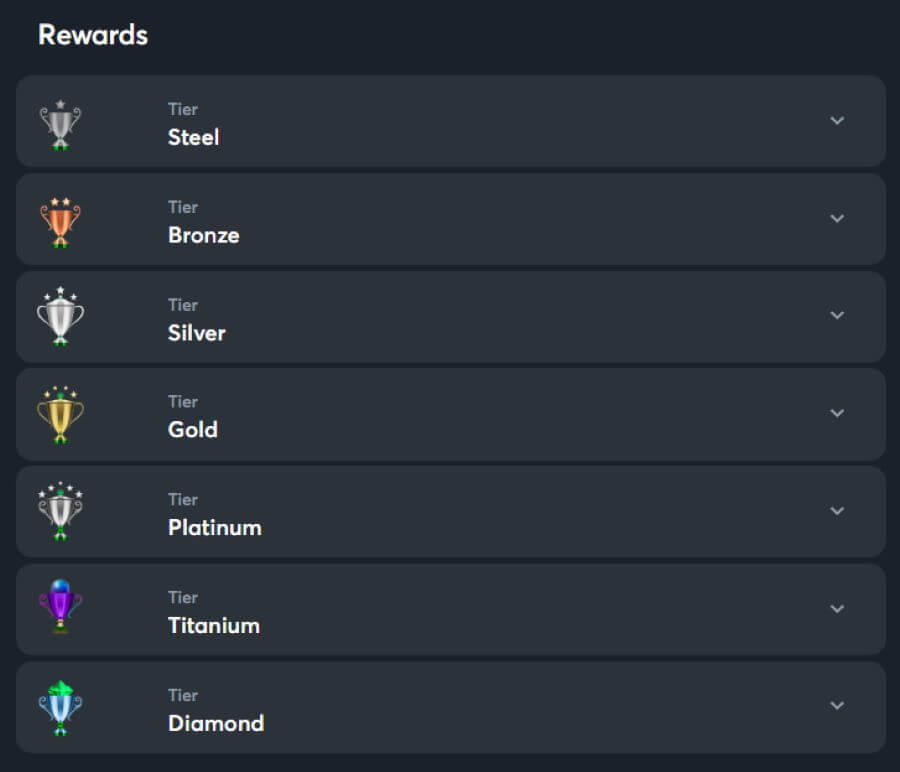Click the Platinum tier name text
This screenshot has height=772, width=900.
point(214,528)
